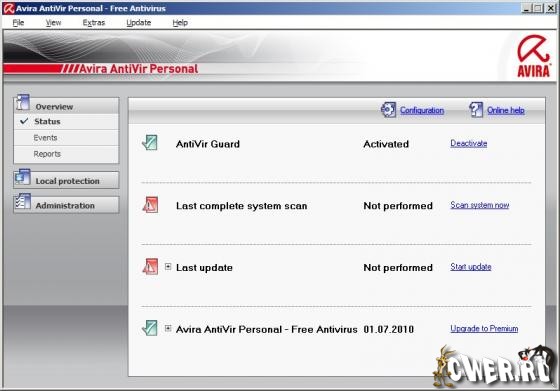
Task: Click the Administration checklist icon
Action: (22, 202)
